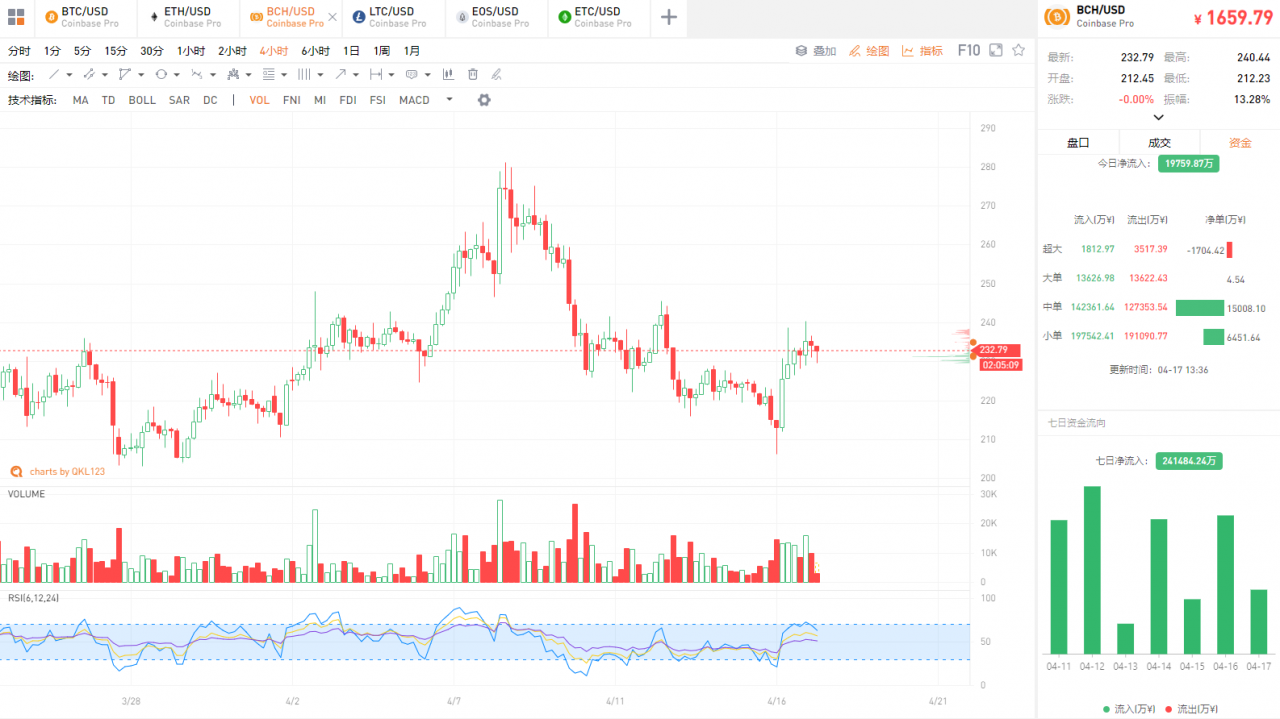Toggle the TD indicator
1280x719 pixels.
click(108, 100)
